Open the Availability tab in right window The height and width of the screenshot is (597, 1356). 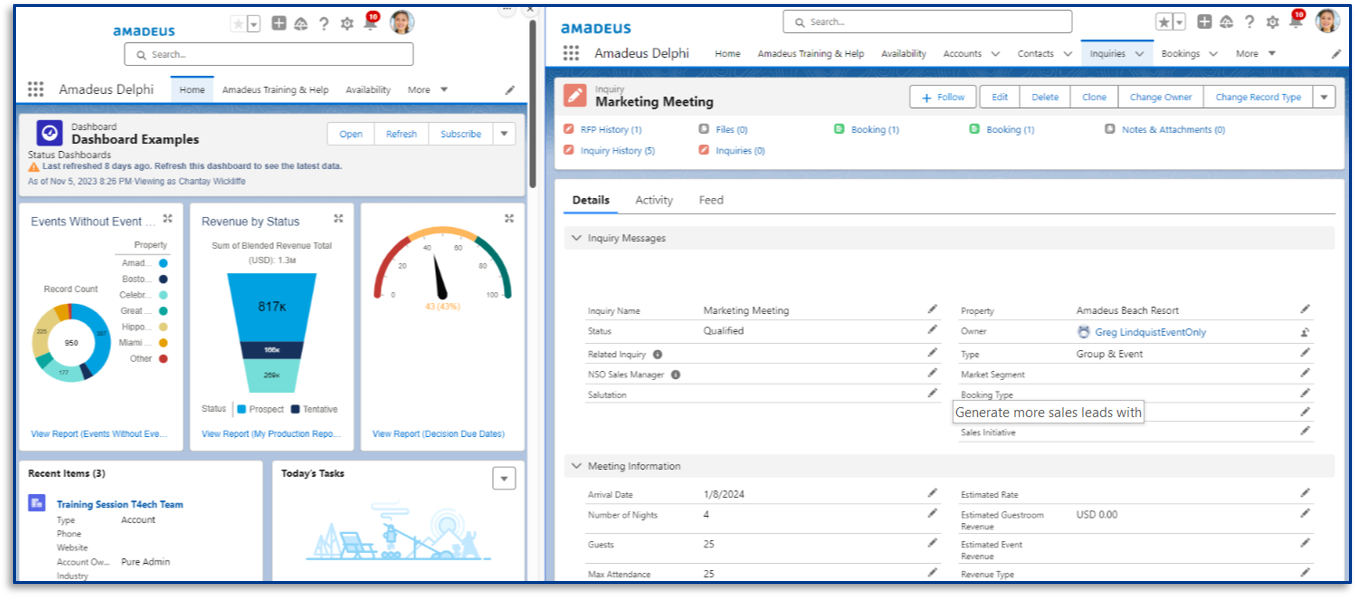tap(904, 54)
